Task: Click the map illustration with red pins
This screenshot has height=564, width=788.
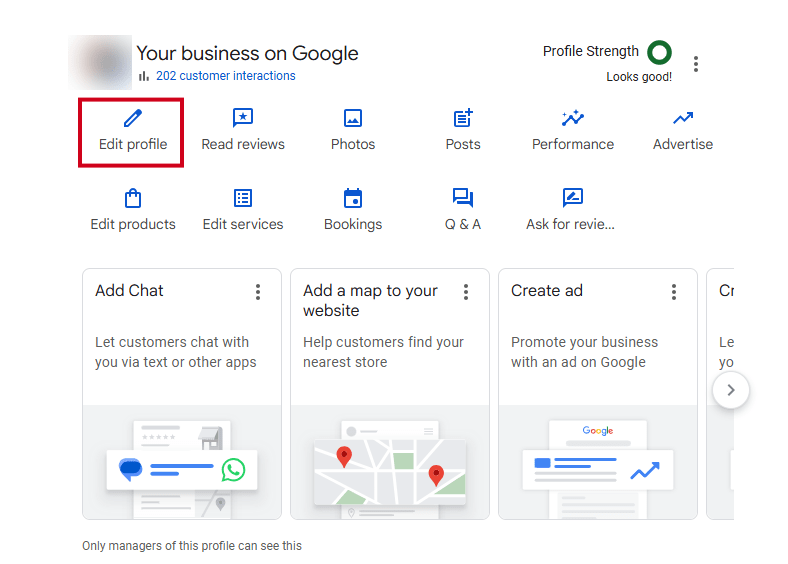Action: pos(390,462)
